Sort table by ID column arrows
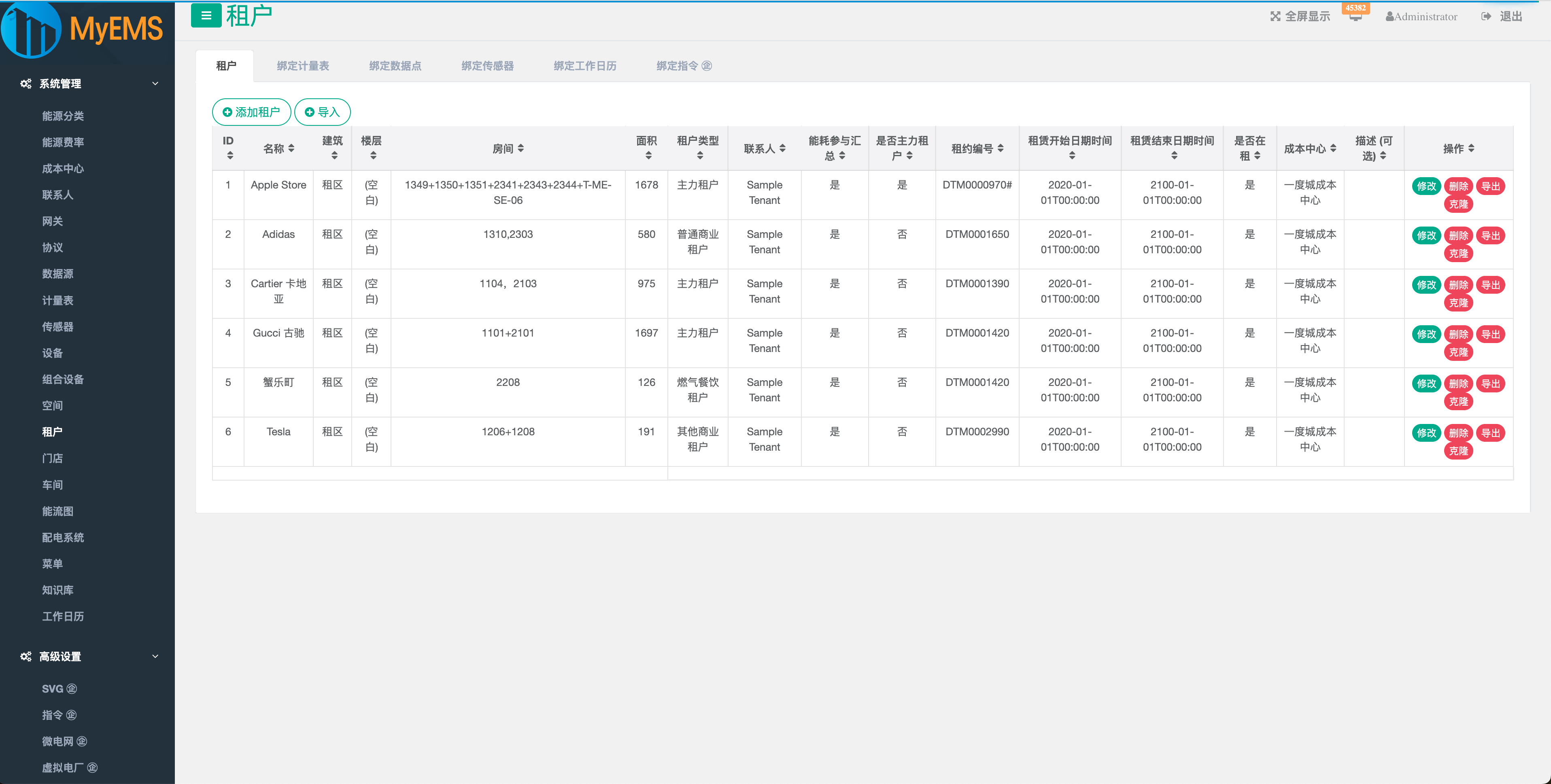The image size is (1551, 784). (x=229, y=156)
